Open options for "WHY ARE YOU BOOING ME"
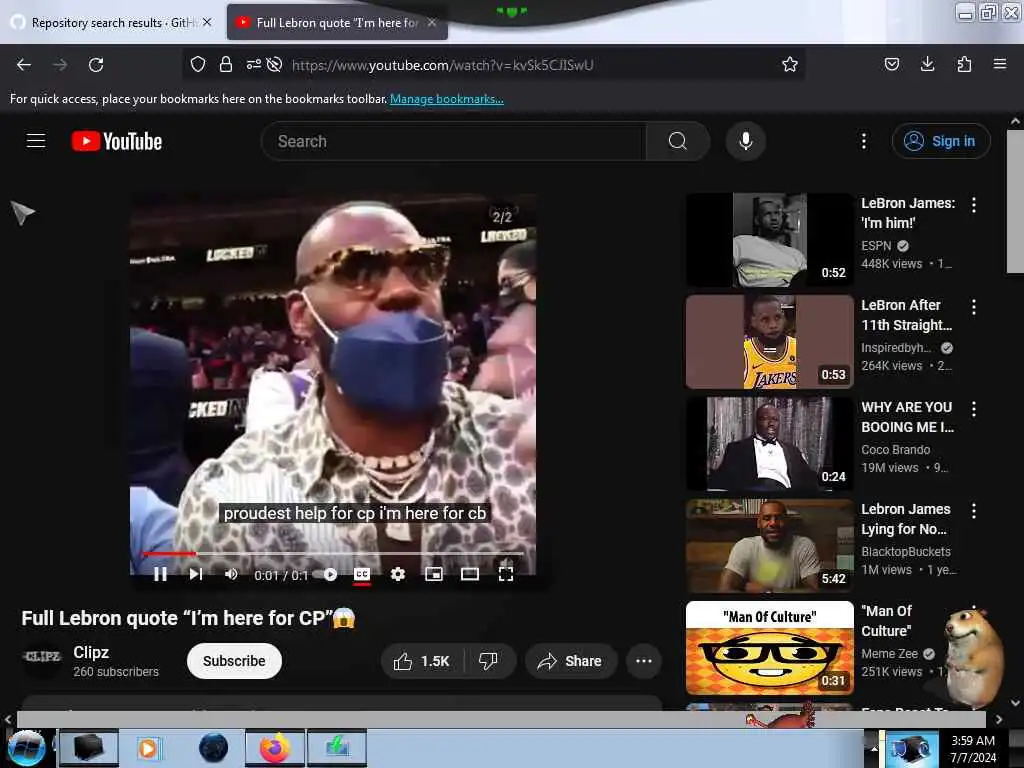Viewport: 1024px width, 768px height. (x=974, y=409)
